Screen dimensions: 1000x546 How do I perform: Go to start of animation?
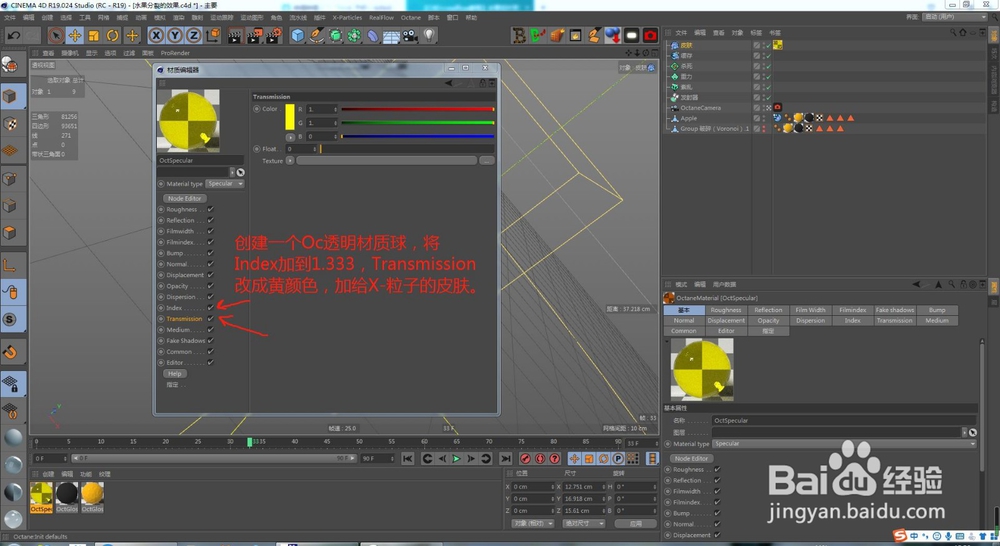[408, 459]
